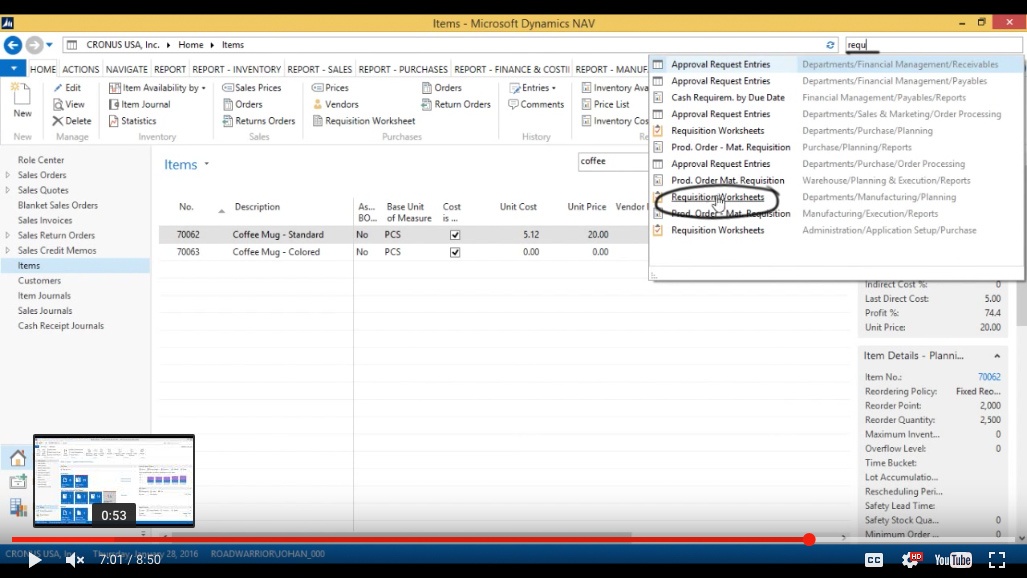This screenshot has width=1027, height=578.
Task: Select Requisition Worksheets under Departments/Purchase/Planning
Action: click(717, 131)
